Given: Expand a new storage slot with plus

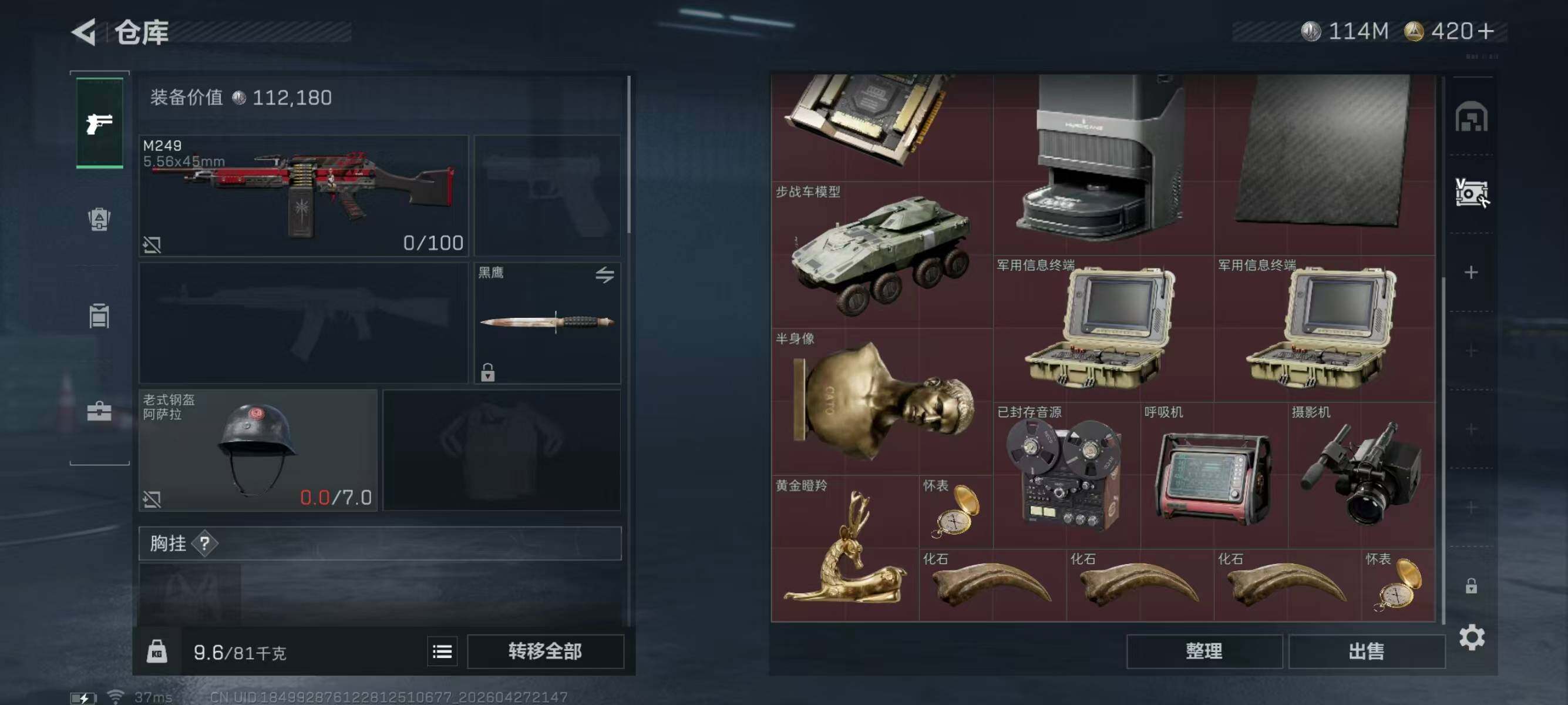Looking at the screenshot, I should 1471,272.
